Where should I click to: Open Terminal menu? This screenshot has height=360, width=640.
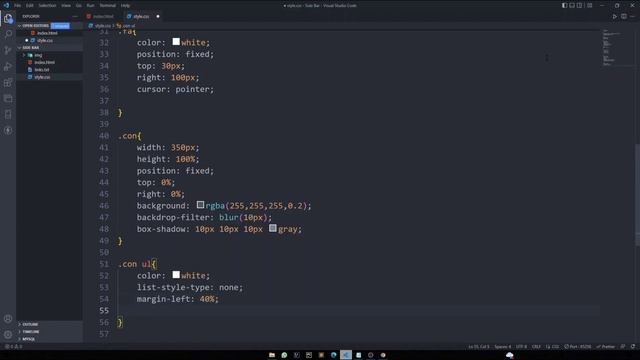click(107, 6)
